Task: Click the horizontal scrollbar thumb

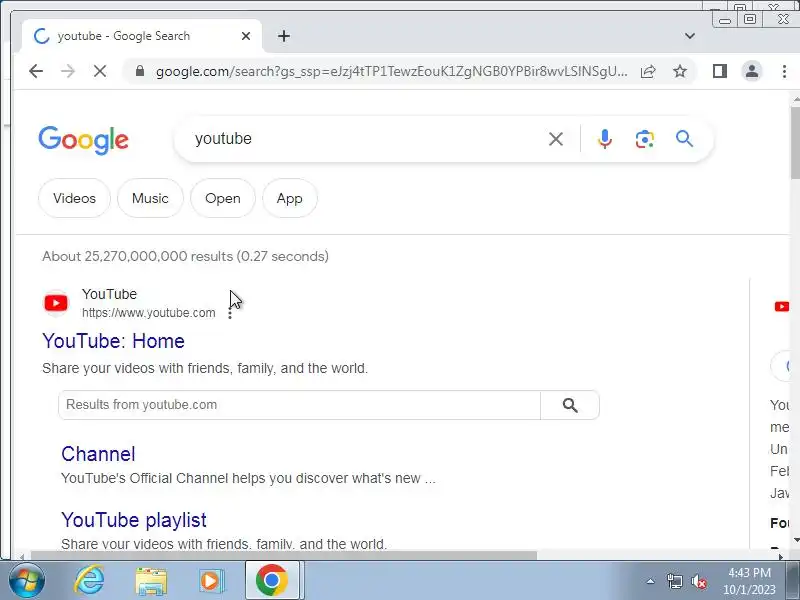Action: pos(284,556)
